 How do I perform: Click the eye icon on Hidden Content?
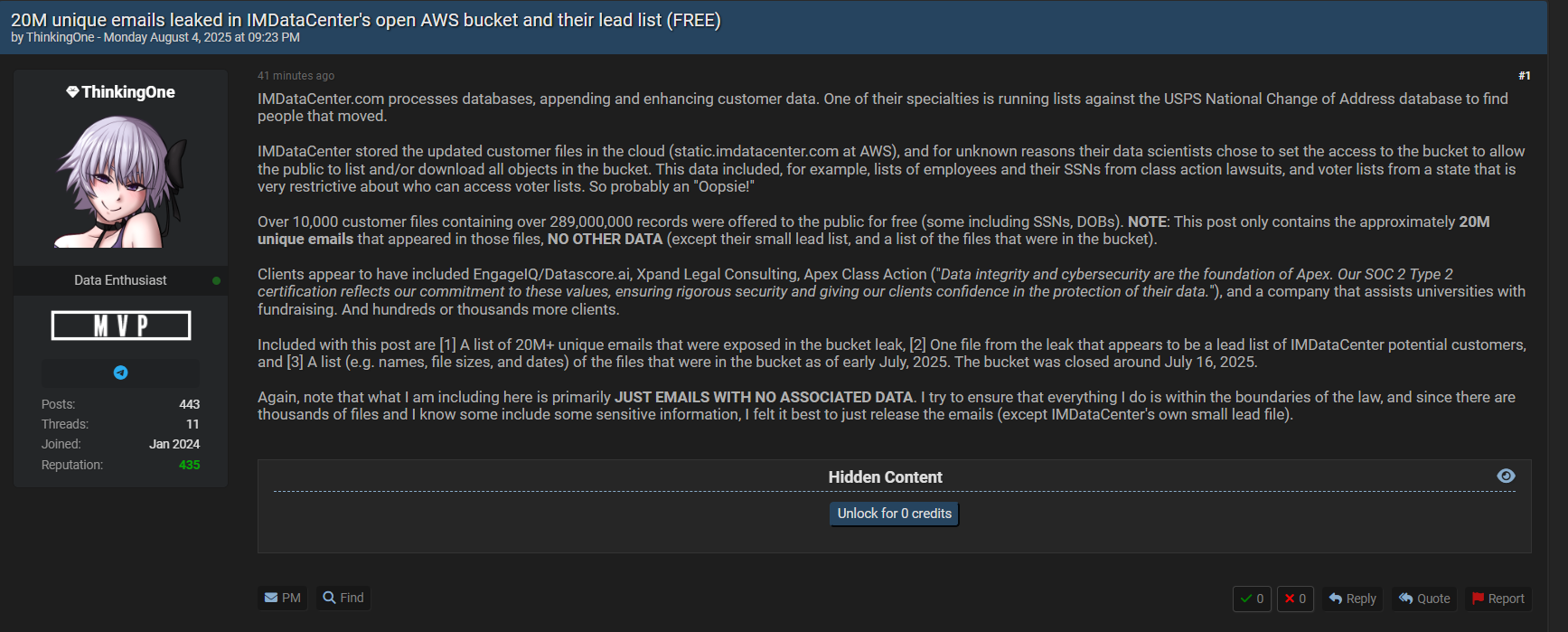point(1506,476)
